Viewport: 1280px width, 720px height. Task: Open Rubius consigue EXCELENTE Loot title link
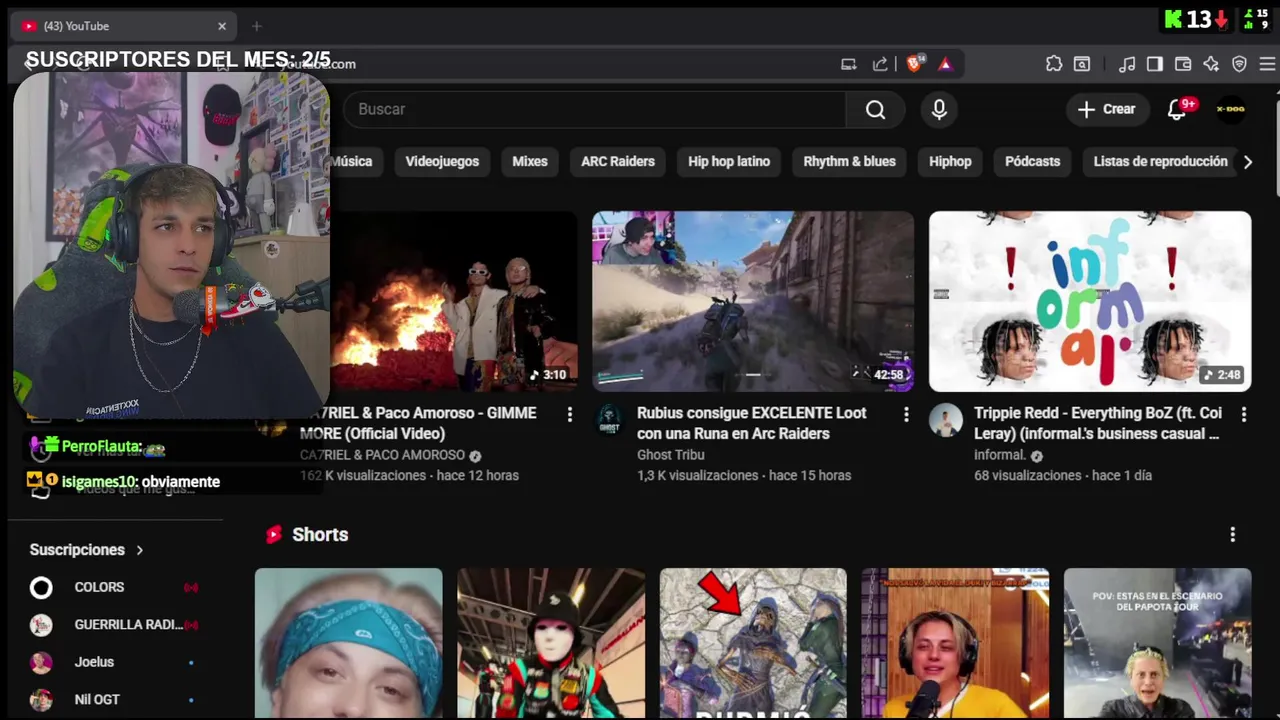coord(751,423)
